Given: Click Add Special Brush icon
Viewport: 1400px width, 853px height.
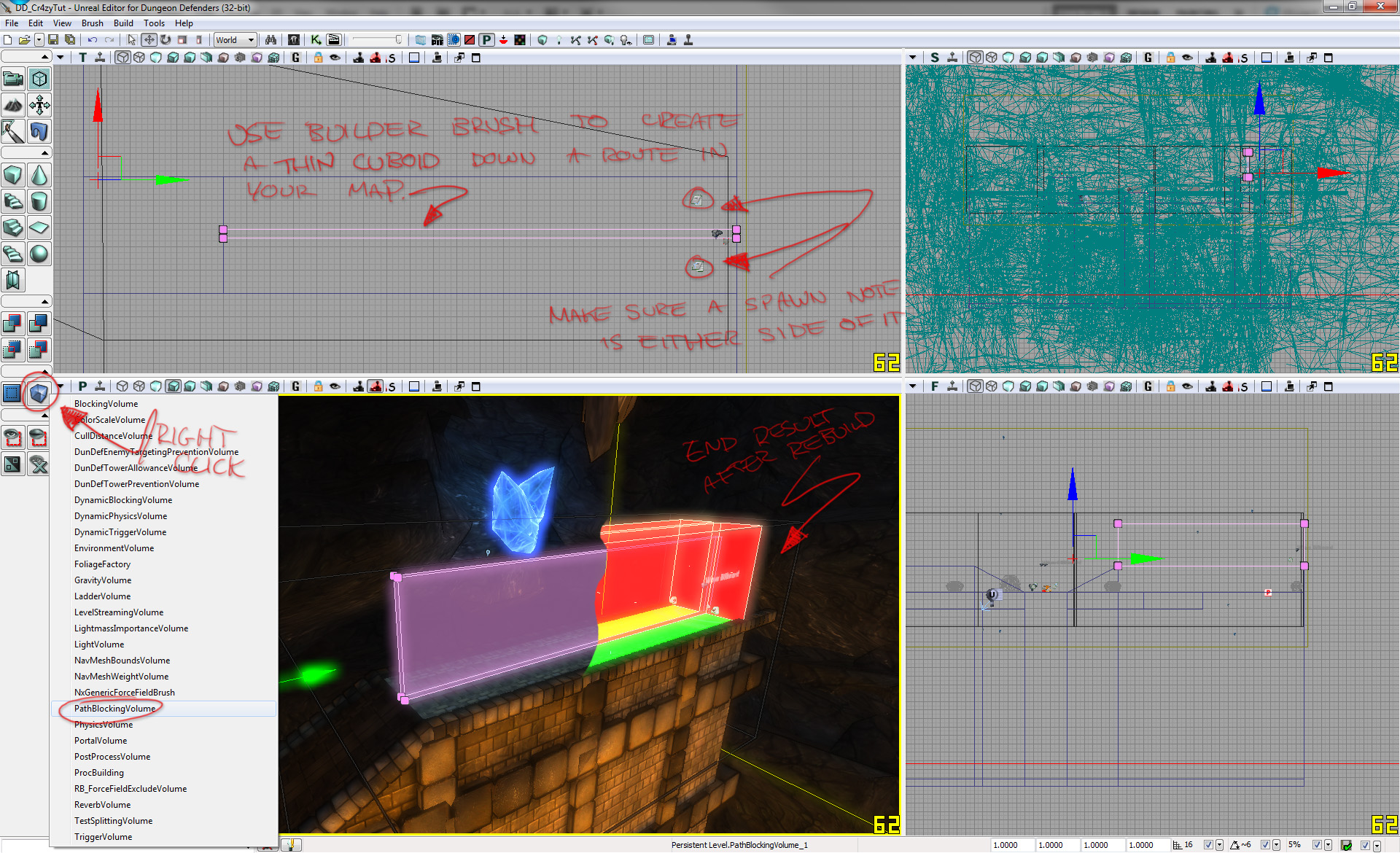Looking at the screenshot, I should [13, 393].
